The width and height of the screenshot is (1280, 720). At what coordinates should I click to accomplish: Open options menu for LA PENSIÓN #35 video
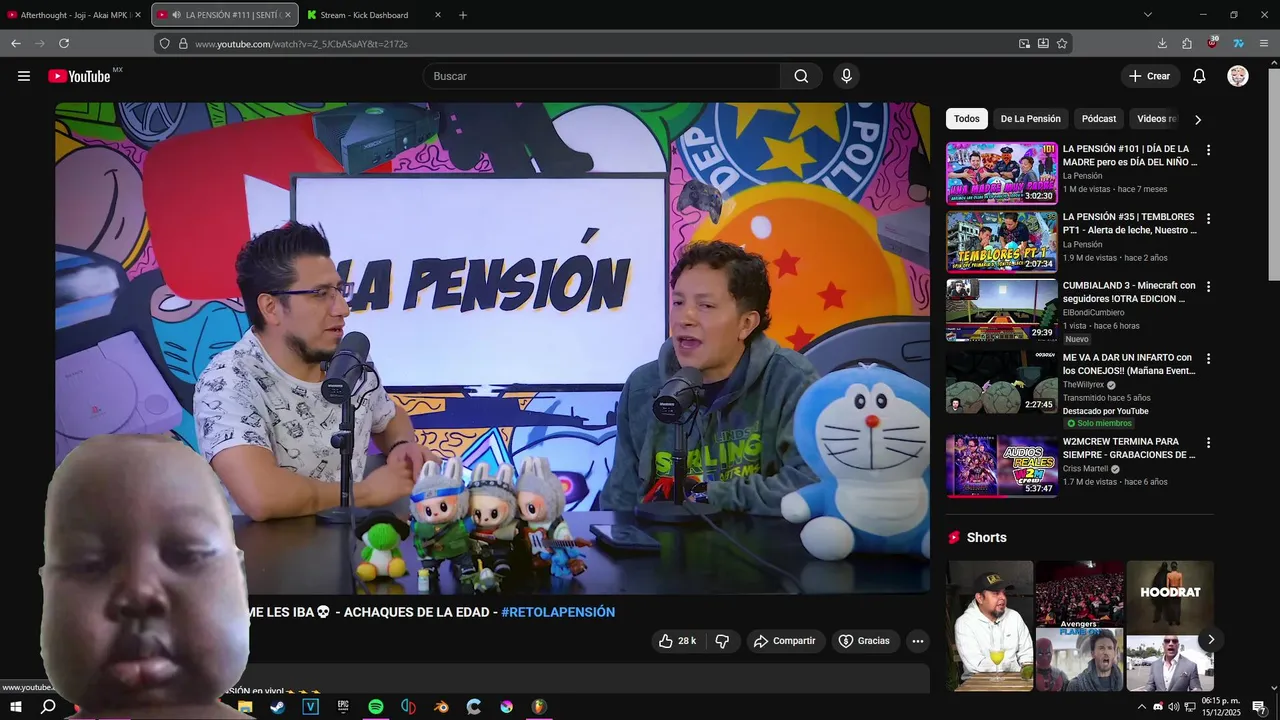point(1208,218)
